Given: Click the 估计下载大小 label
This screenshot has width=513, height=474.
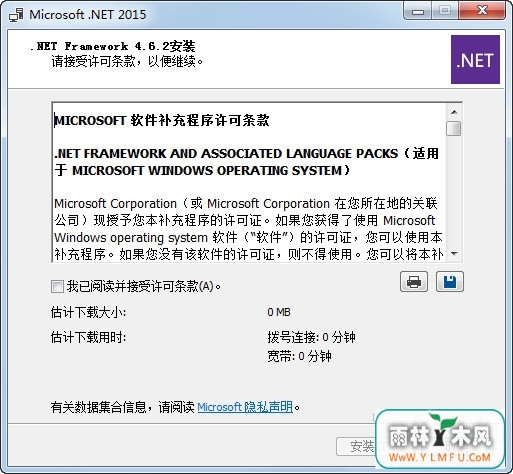Looking at the screenshot, I should pos(88,313).
